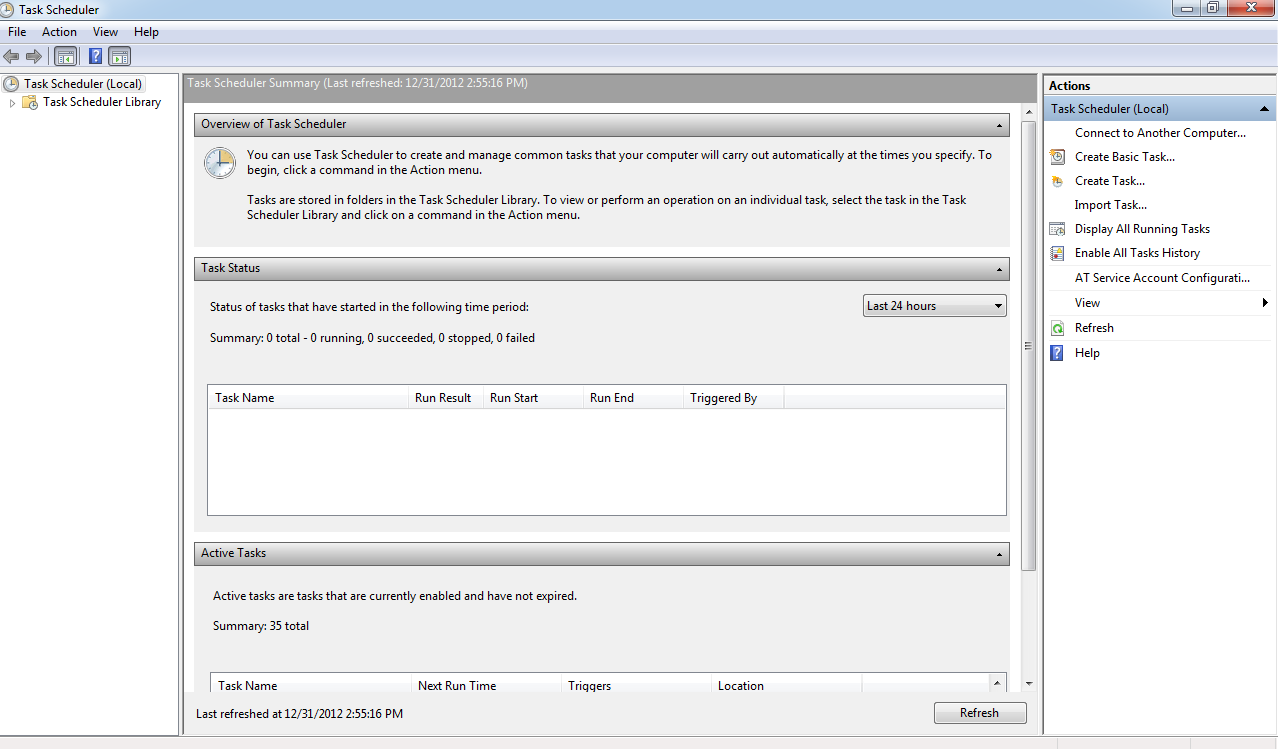Toggle Show/Hide Action Pane toolbar icon
The width and height of the screenshot is (1278, 749).
pyautogui.click(x=120, y=56)
